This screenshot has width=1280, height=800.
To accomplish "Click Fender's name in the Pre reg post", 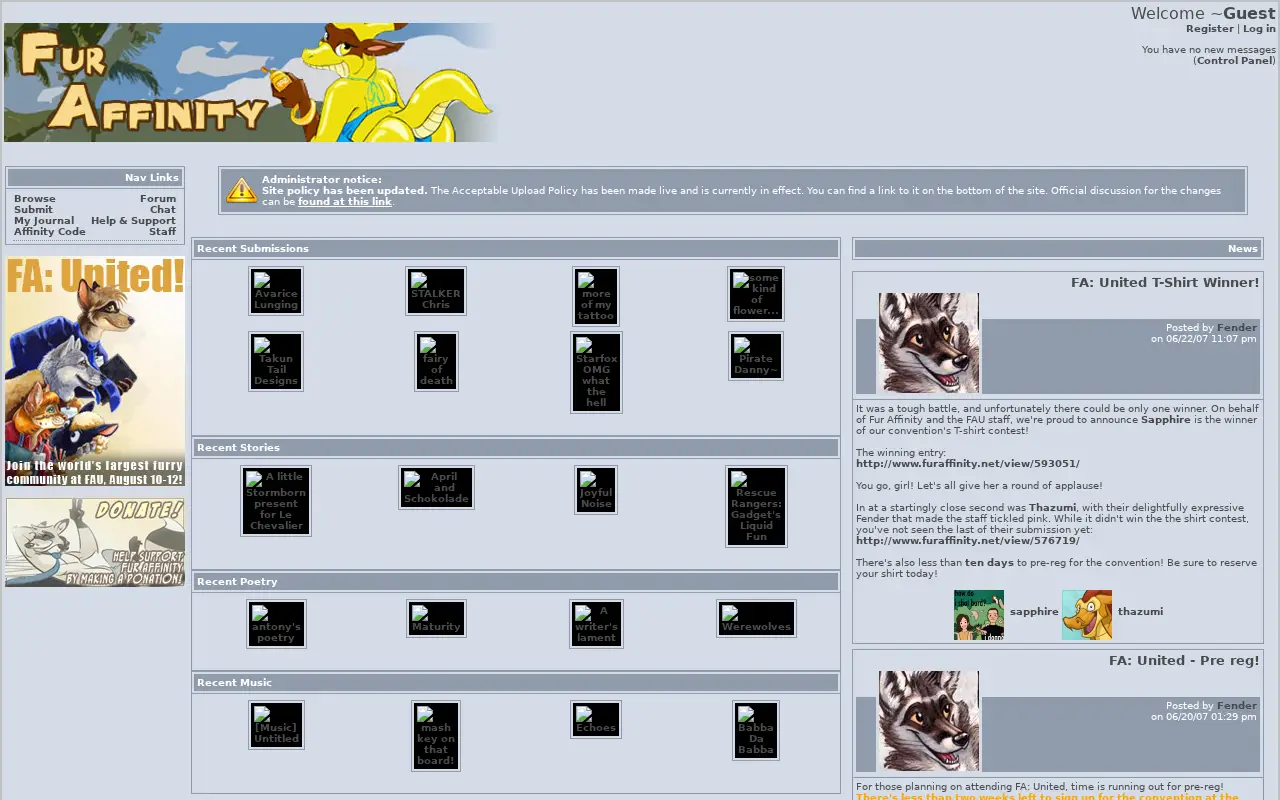I will (1237, 706).
